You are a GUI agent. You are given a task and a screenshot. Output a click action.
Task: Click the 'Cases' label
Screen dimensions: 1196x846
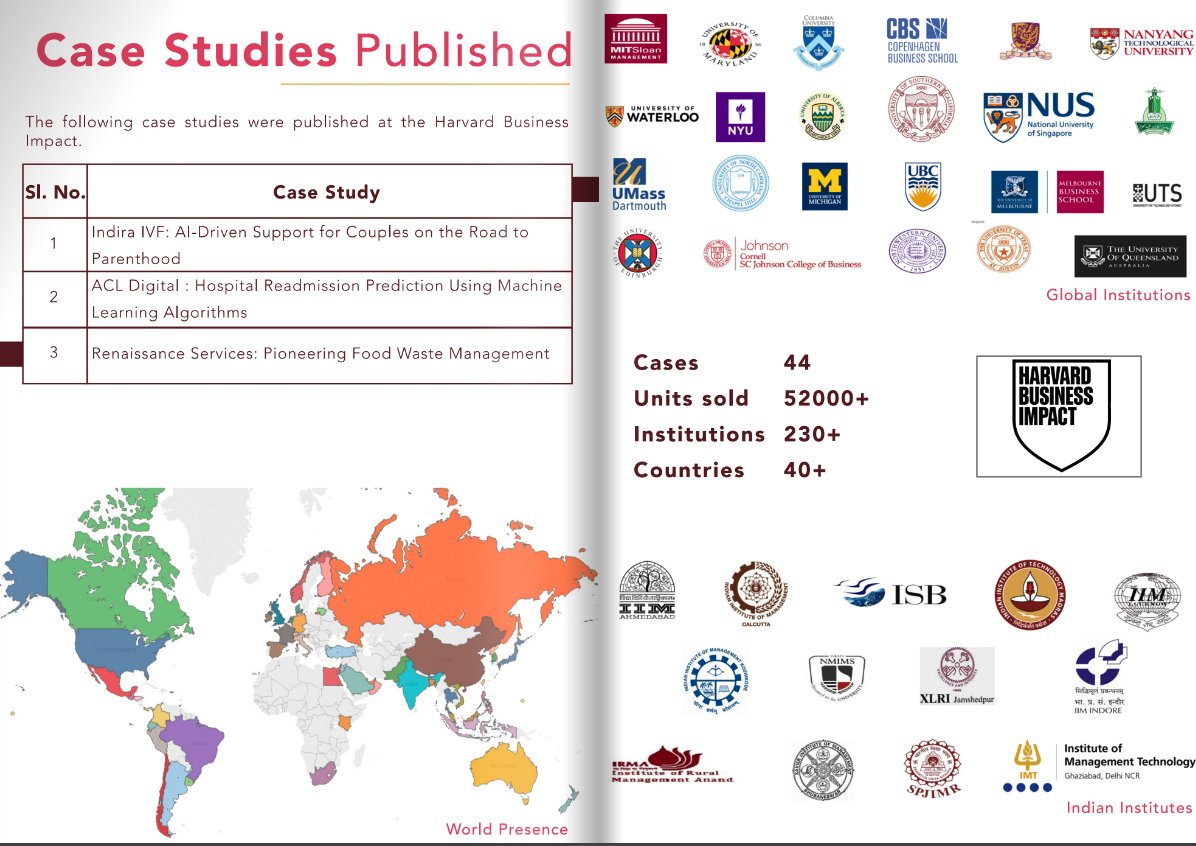click(x=666, y=363)
